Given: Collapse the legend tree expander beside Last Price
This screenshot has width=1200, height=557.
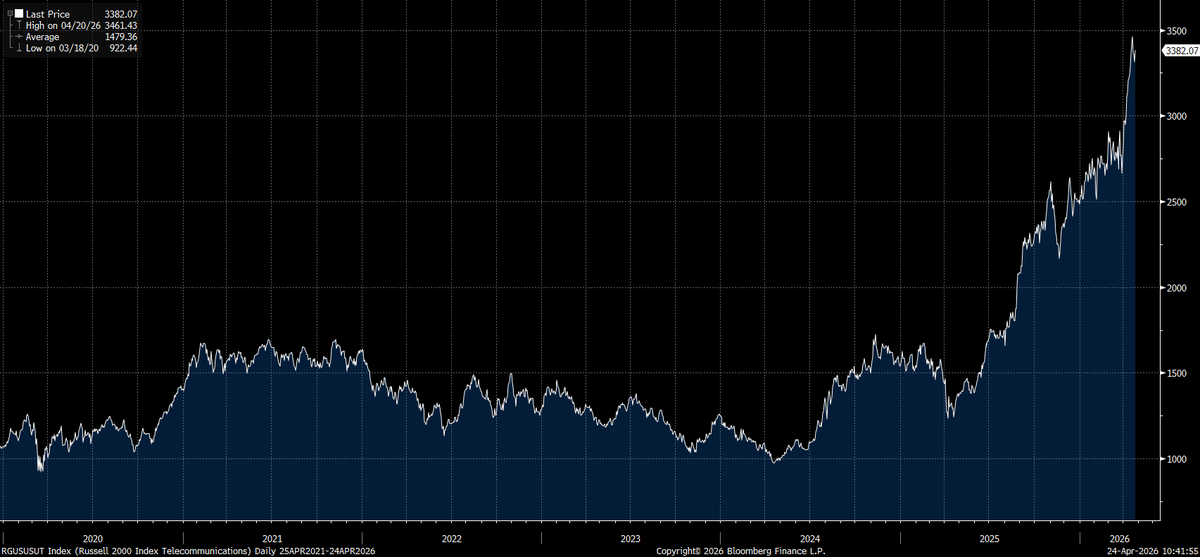Looking at the screenshot, I should 9,15.
